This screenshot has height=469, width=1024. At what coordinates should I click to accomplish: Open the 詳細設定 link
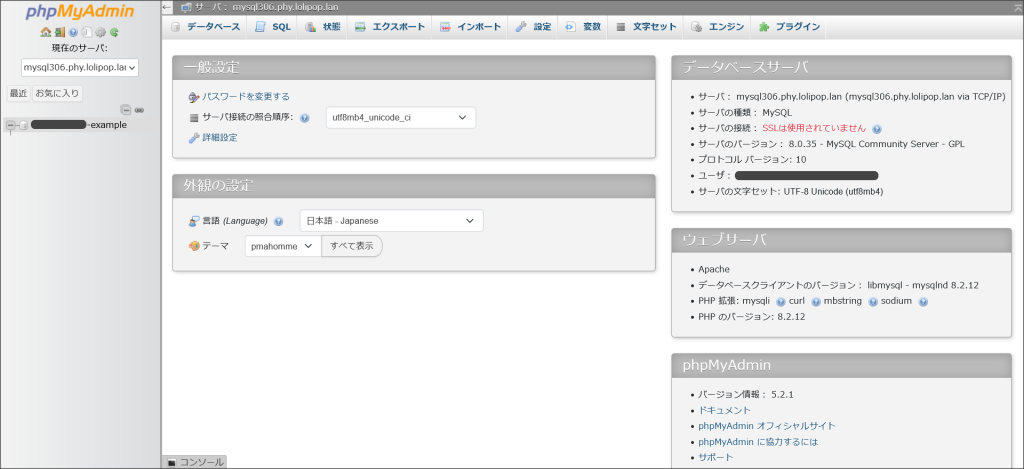tap(220, 138)
